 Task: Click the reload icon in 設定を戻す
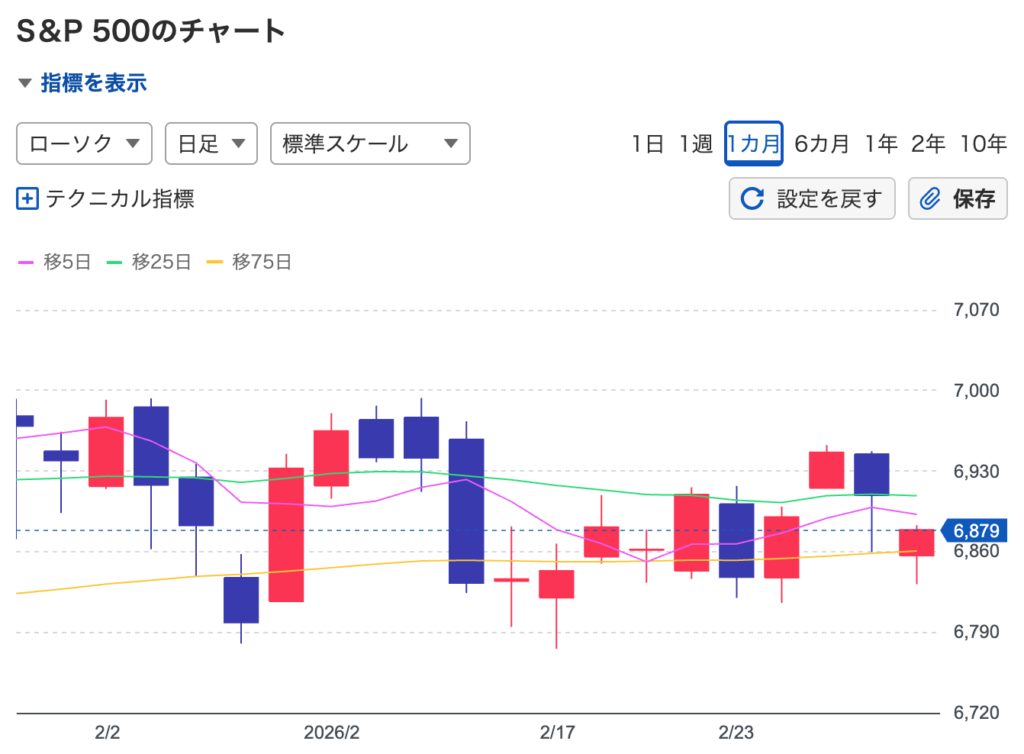tap(752, 199)
